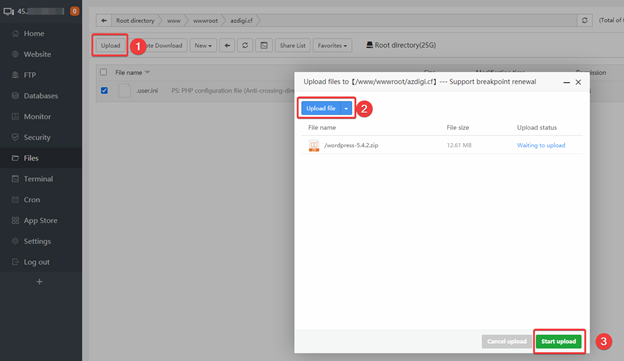Go to FTP in sidebar
This screenshot has width=624, height=361.
point(30,75)
